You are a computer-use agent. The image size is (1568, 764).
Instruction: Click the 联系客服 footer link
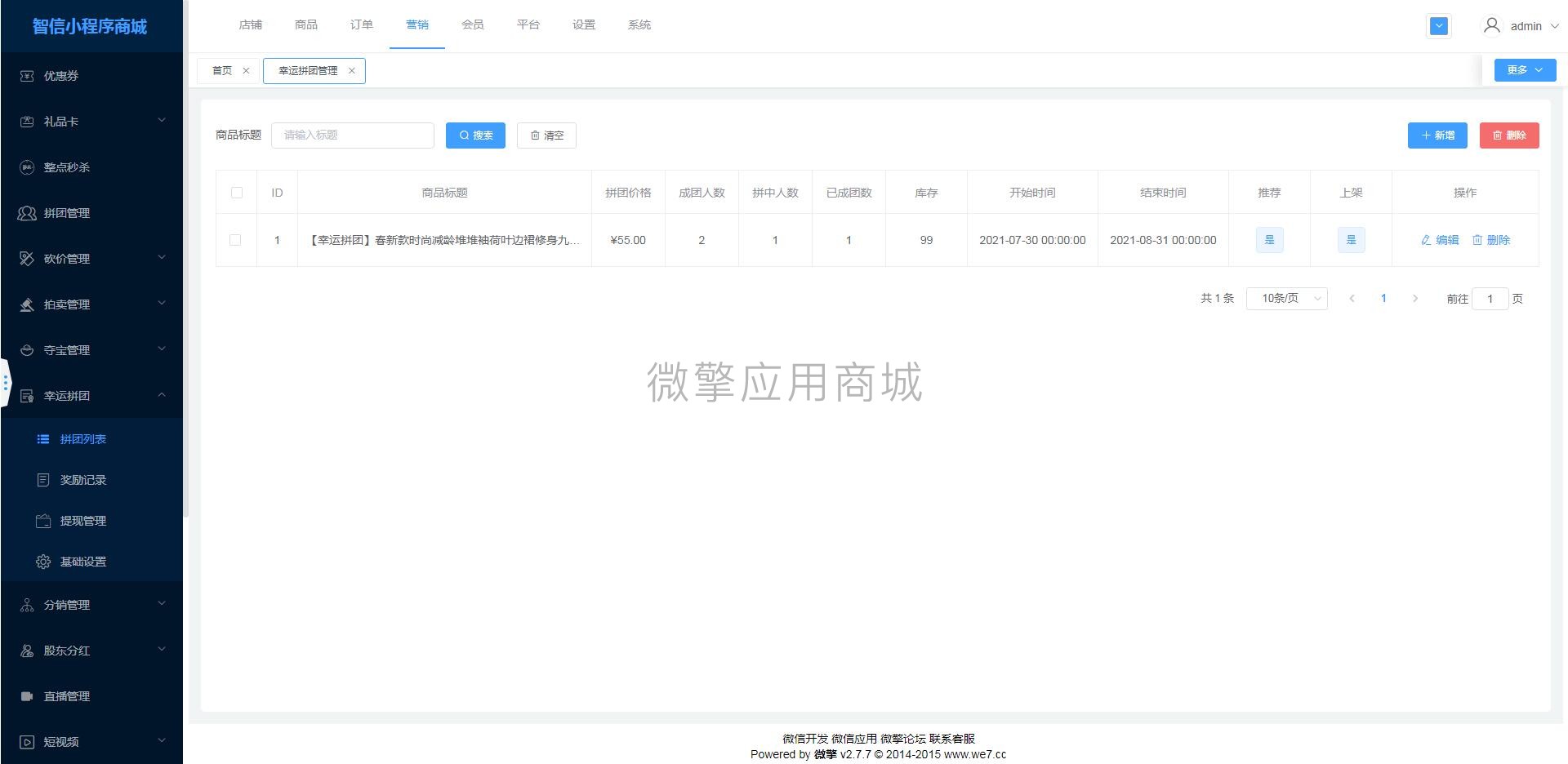(952, 739)
